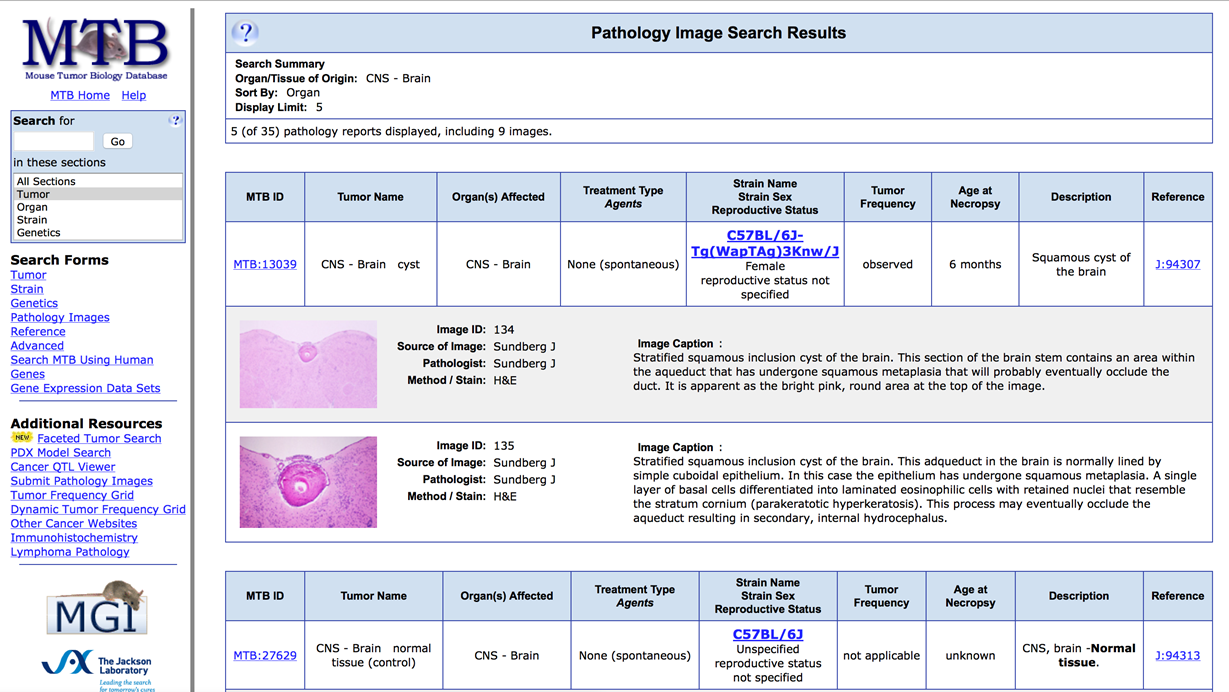Click the MTB mouse logo
Viewport: 1229px width, 692px height.
tap(96, 46)
